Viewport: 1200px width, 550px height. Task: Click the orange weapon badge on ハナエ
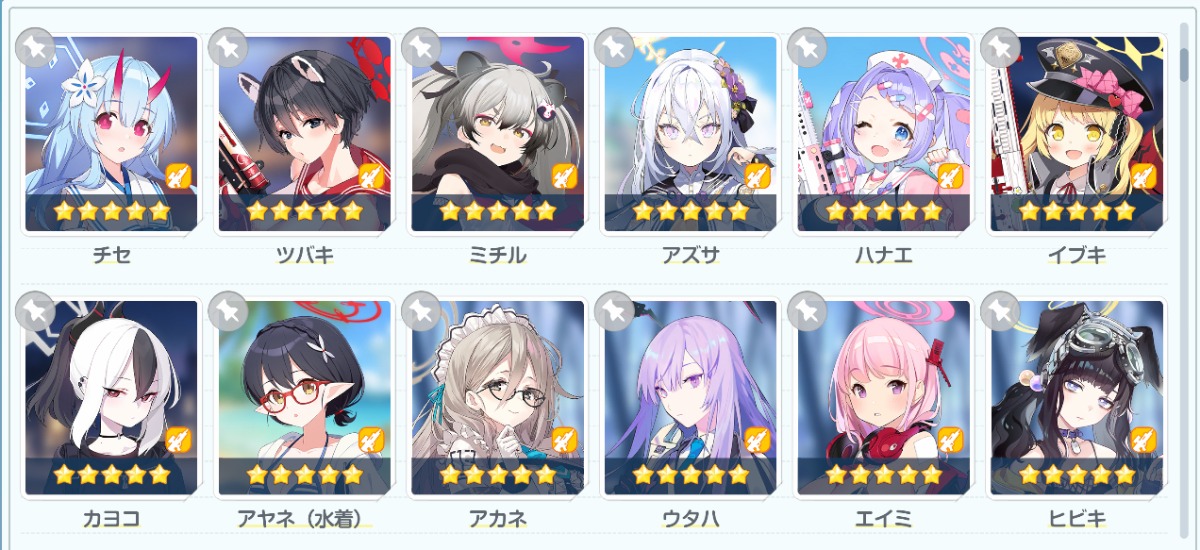coord(951,177)
